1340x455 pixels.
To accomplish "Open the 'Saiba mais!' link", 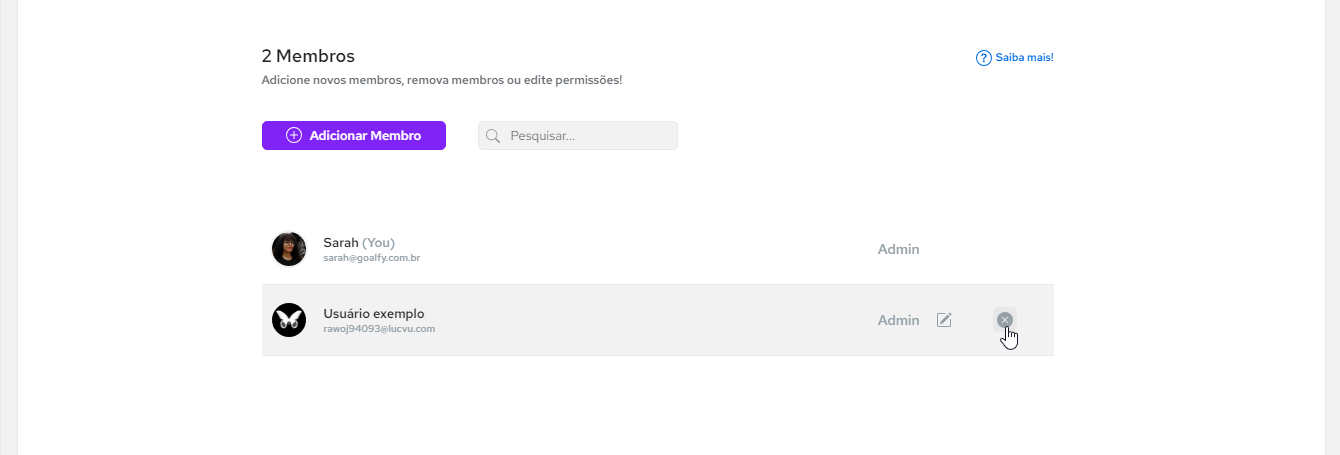I will coord(1024,58).
